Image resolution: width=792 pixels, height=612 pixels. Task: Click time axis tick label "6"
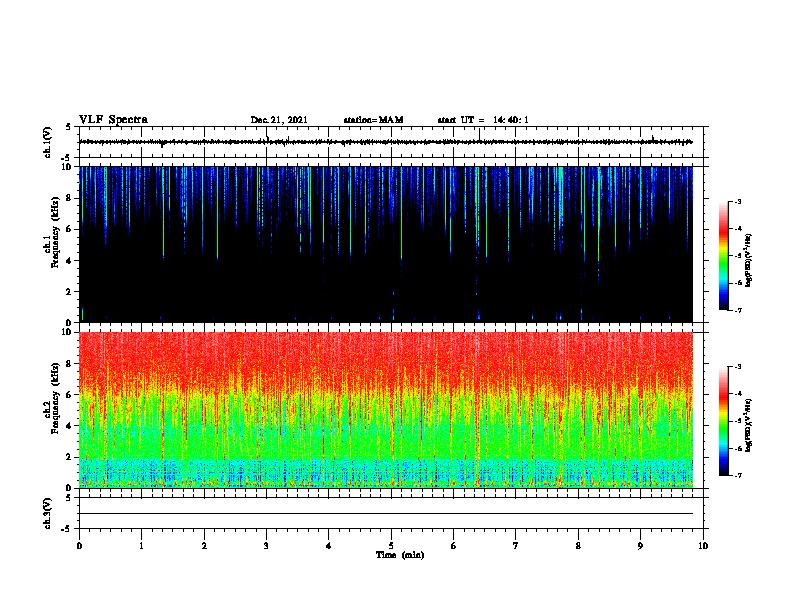point(454,545)
